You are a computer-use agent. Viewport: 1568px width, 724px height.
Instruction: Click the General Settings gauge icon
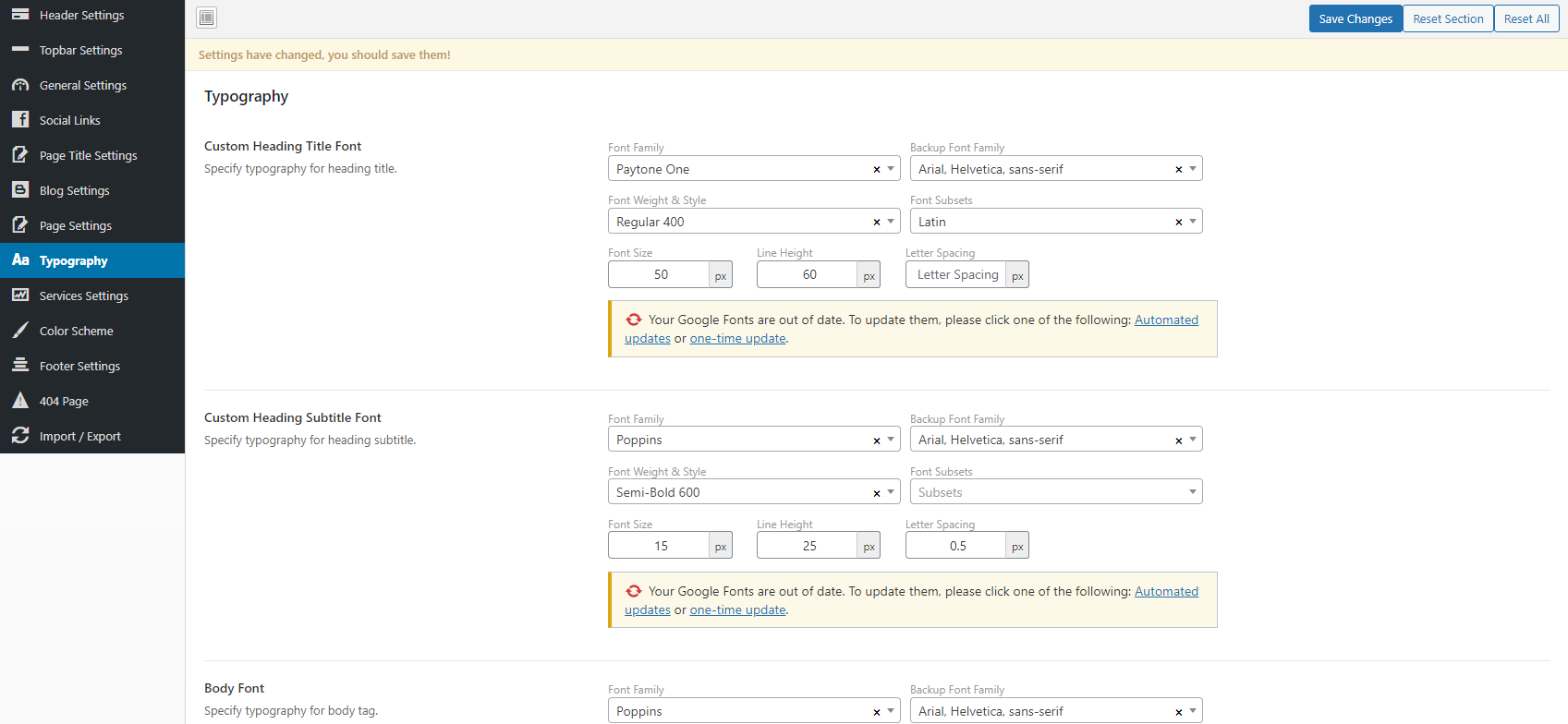click(20, 85)
